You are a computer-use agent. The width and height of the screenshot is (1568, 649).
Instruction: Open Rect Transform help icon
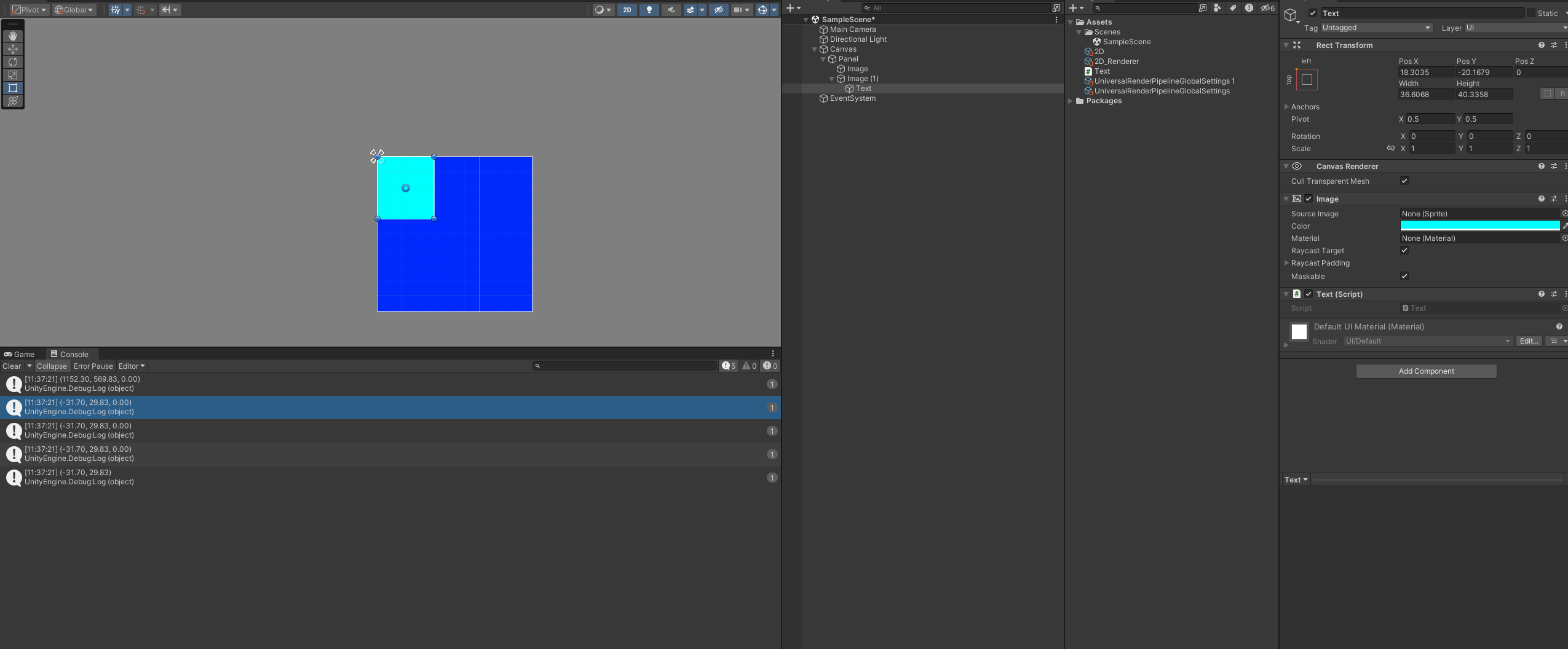tap(1541, 45)
